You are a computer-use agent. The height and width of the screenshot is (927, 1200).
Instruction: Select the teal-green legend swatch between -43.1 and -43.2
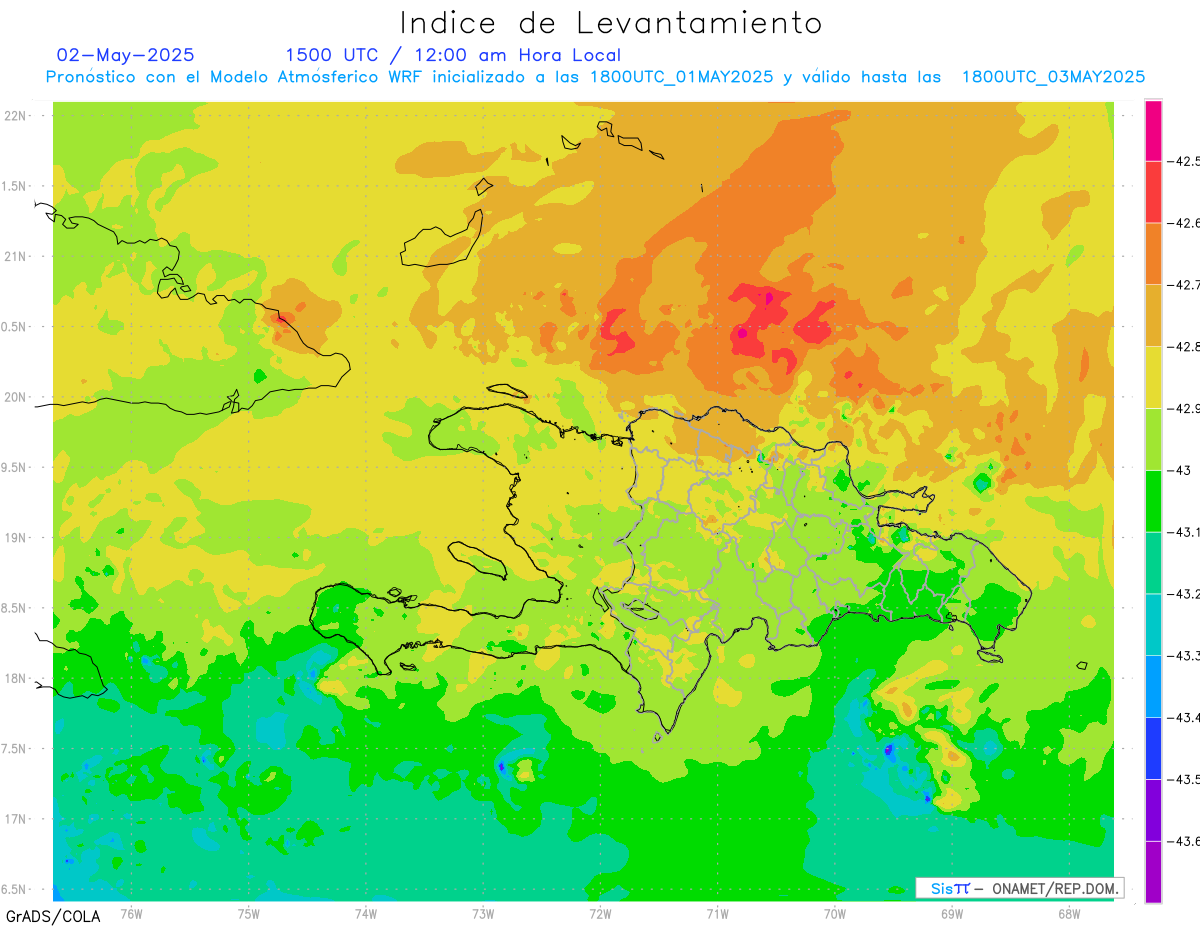[x=1153, y=563]
